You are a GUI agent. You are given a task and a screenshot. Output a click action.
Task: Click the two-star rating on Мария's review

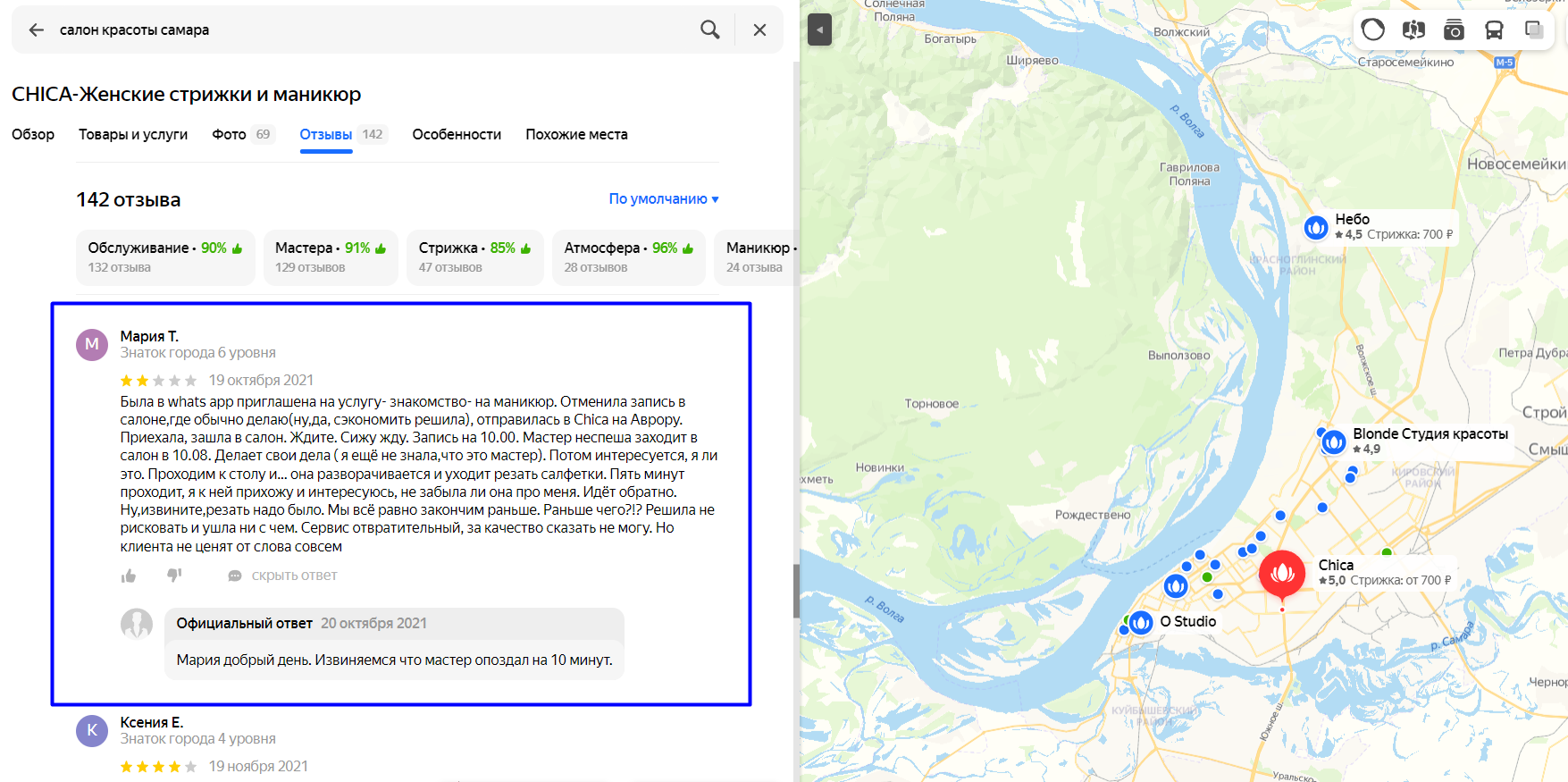click(x=158, y=381)
